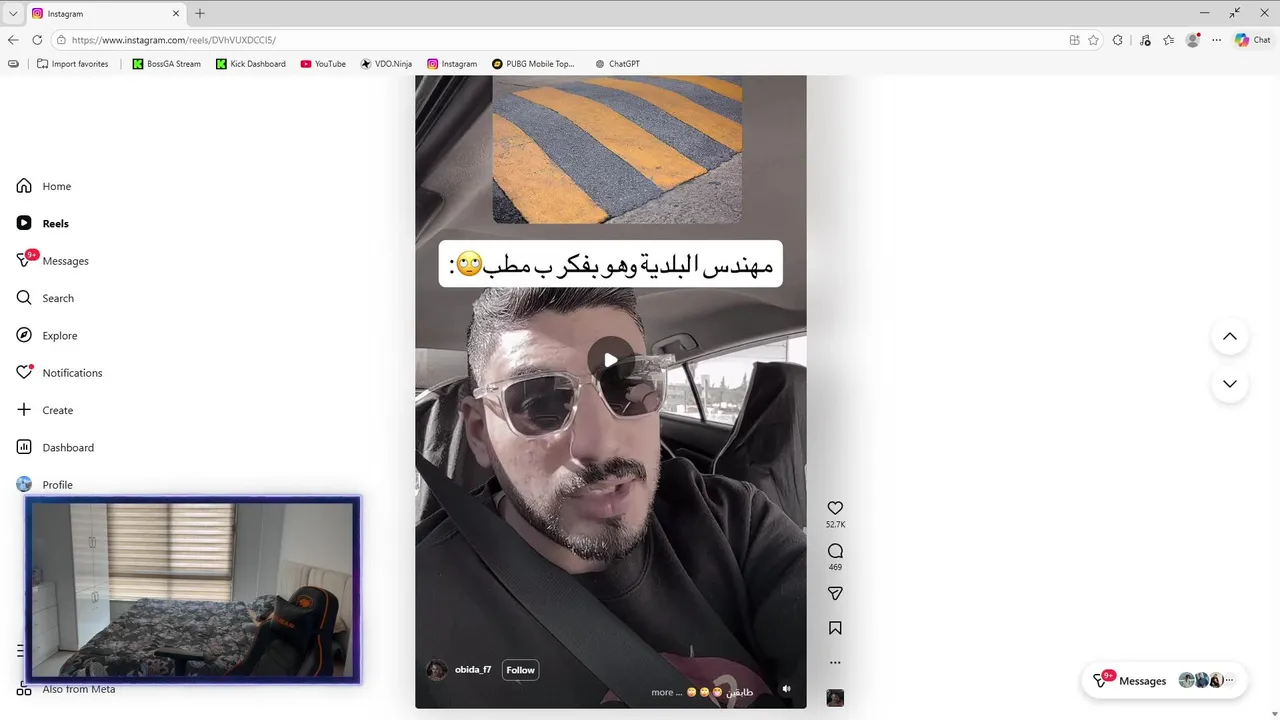Open Import favorites bookmark
Viewport: 1280px width, 720px height.
72,64
